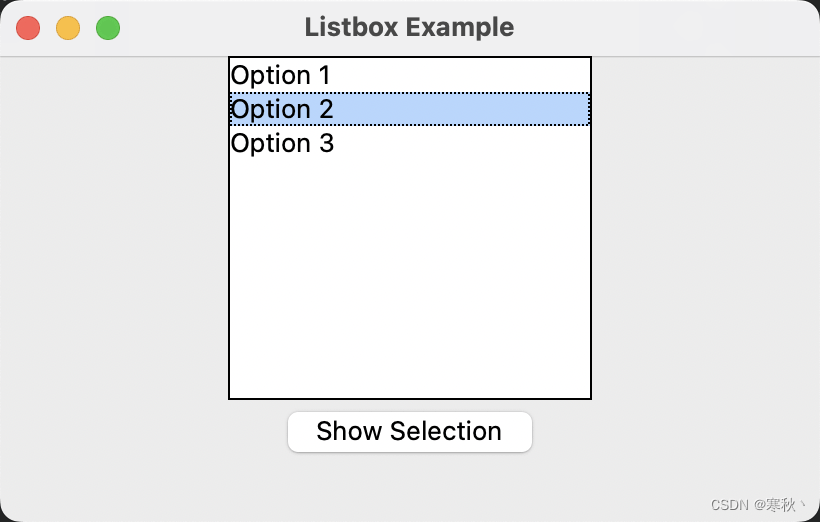
Task: Click blank row space right of "Option 3" text
Action: click(x=460, y=143)
